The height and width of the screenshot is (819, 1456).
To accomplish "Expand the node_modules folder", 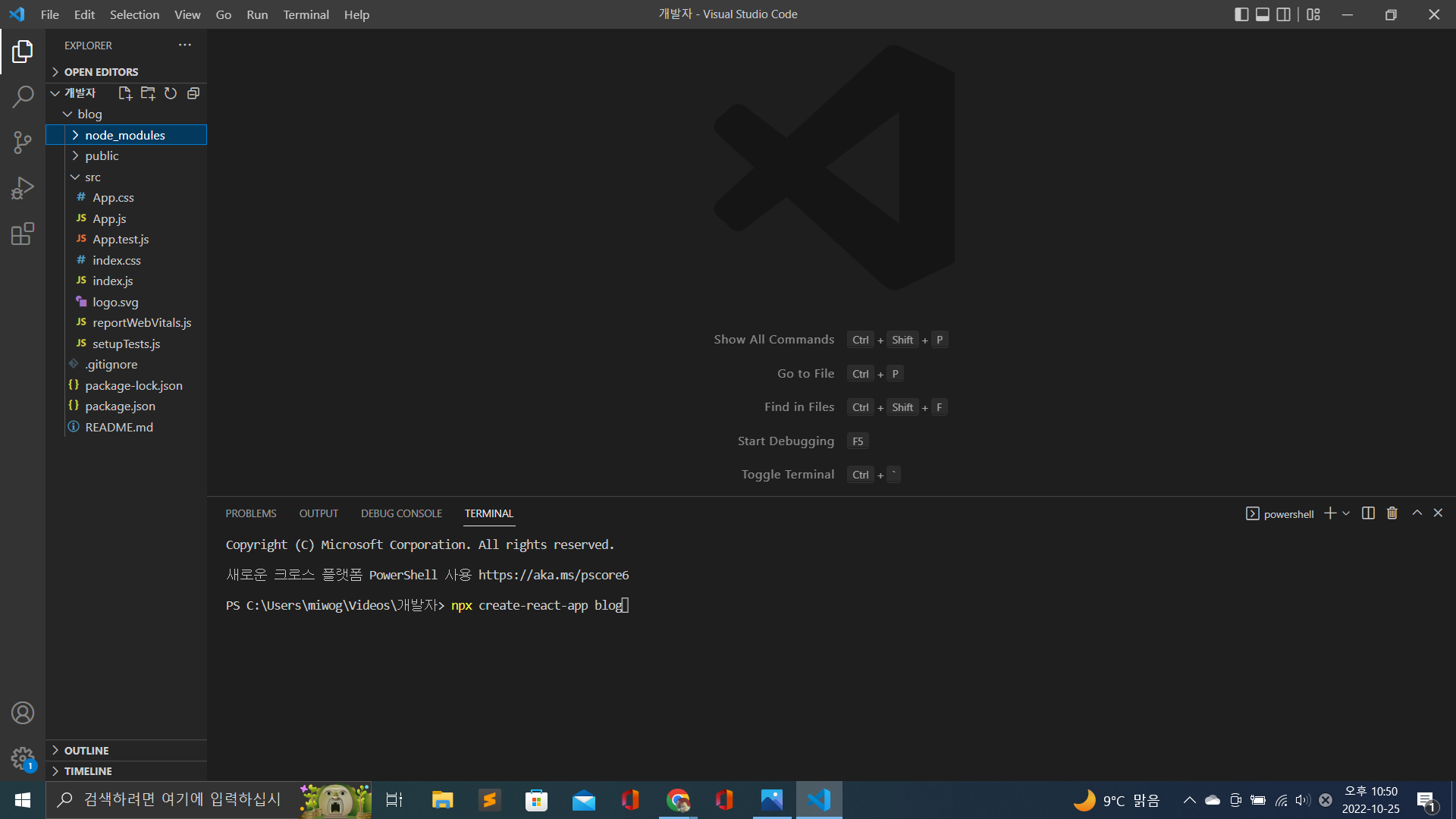I will 124,135.
